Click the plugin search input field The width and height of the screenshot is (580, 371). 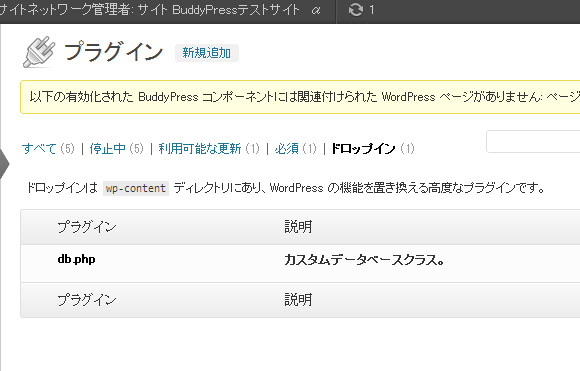point(533,141)
